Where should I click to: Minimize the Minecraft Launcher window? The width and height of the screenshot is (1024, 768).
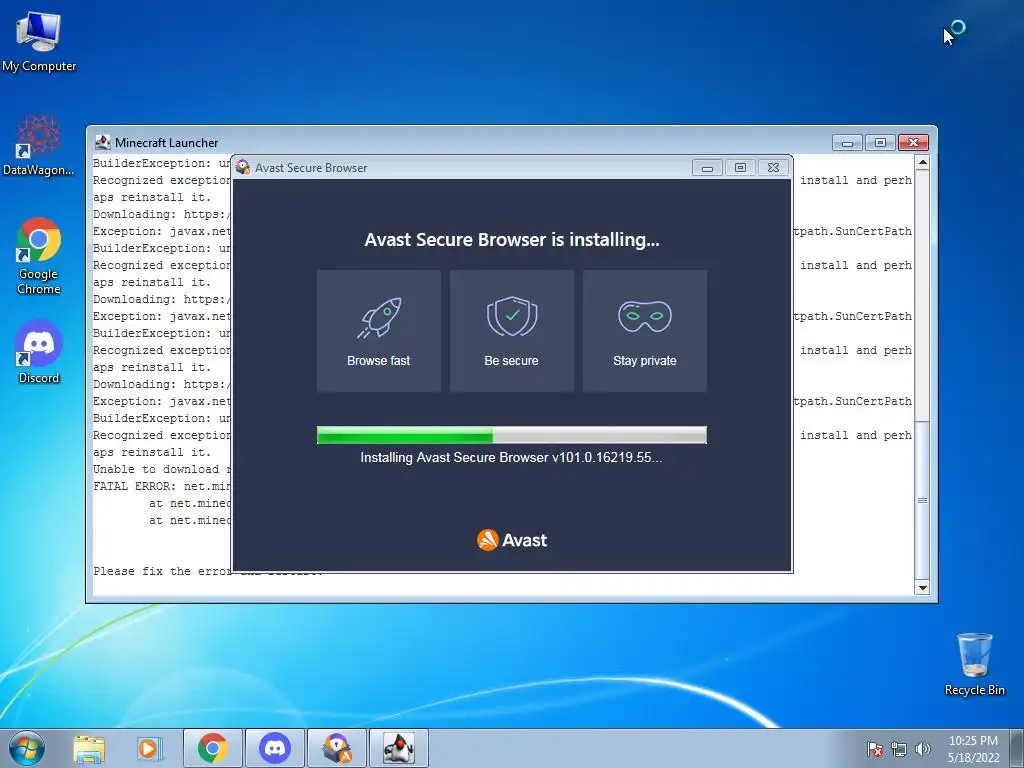tap(847, 142)
